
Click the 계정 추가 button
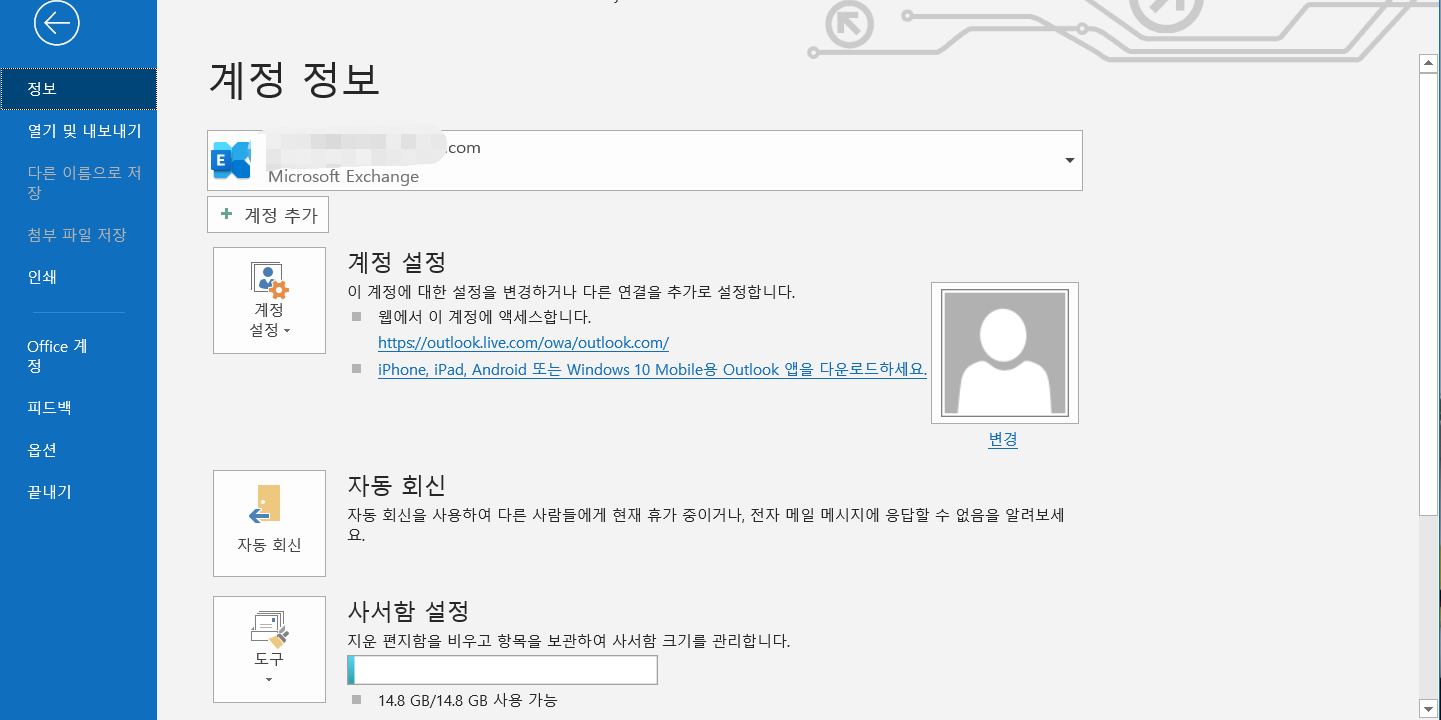(268, 214)
